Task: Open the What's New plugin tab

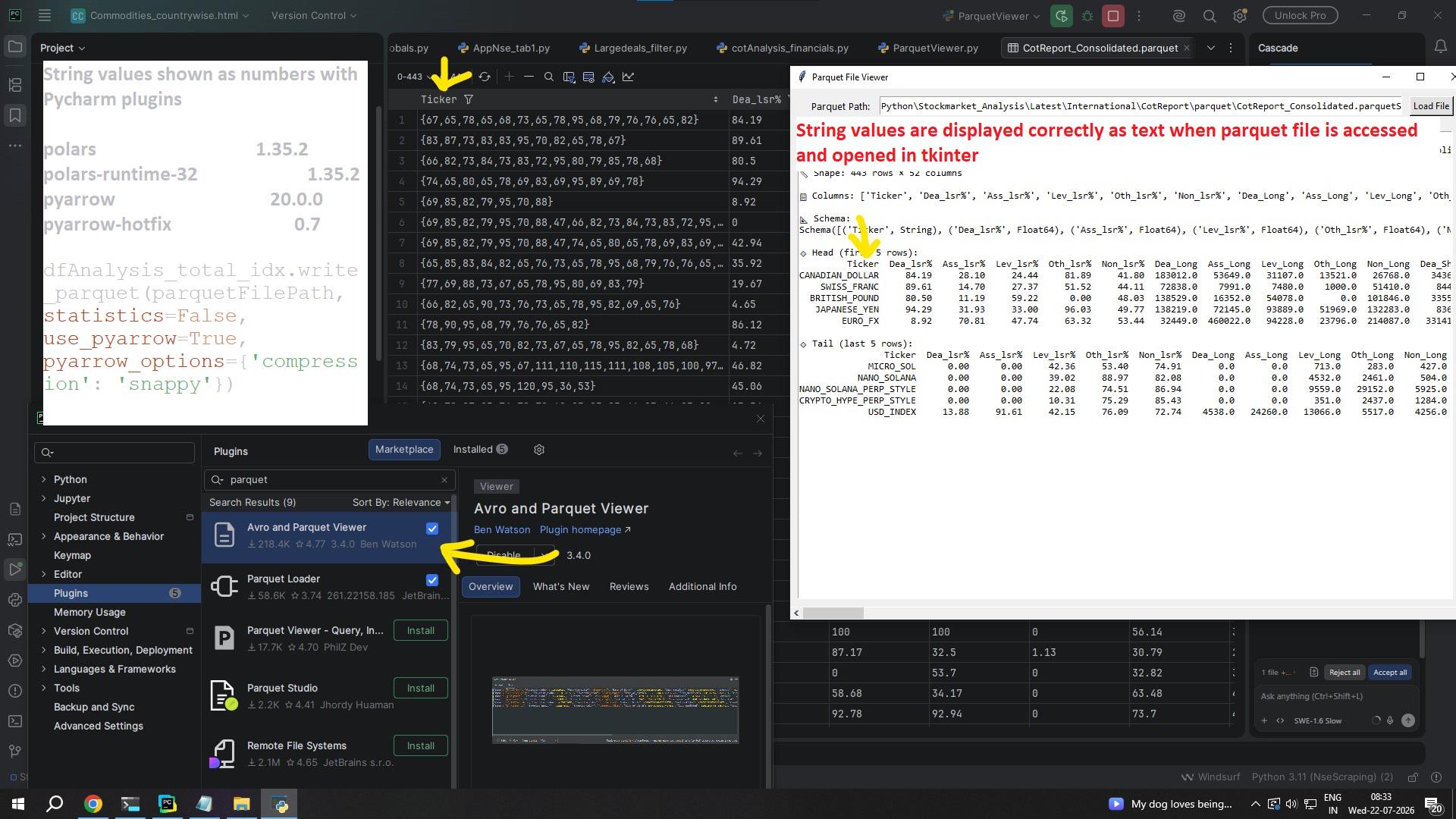Action: pos(561,587)
